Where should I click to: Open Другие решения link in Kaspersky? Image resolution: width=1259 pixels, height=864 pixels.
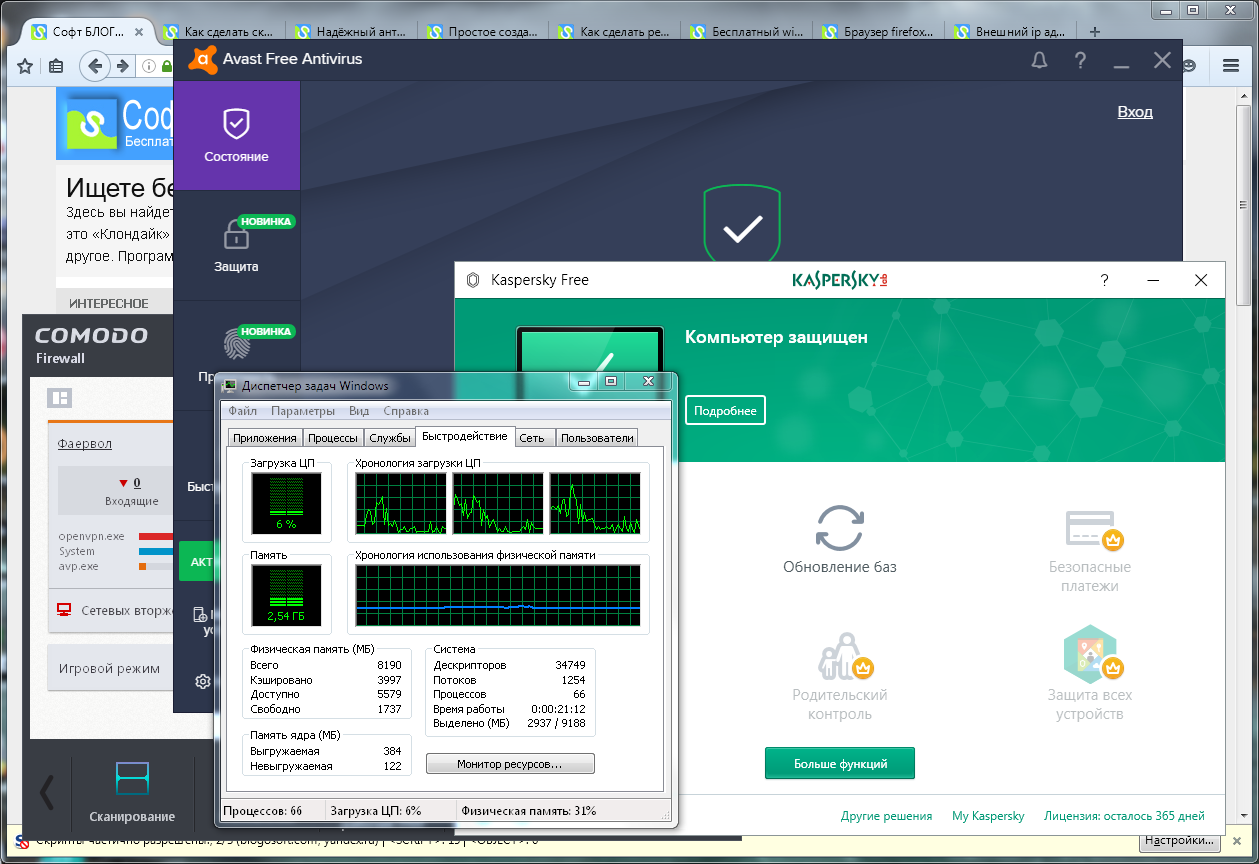(886, 816)
